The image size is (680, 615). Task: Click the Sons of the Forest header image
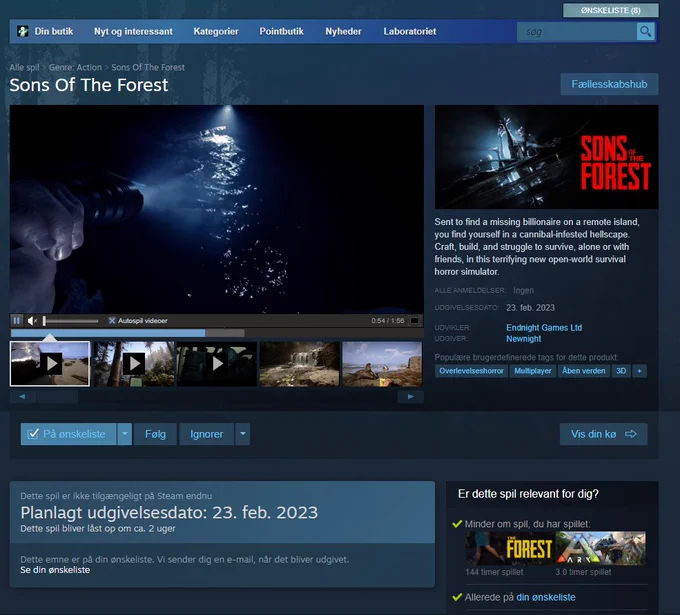pos(546,157)
